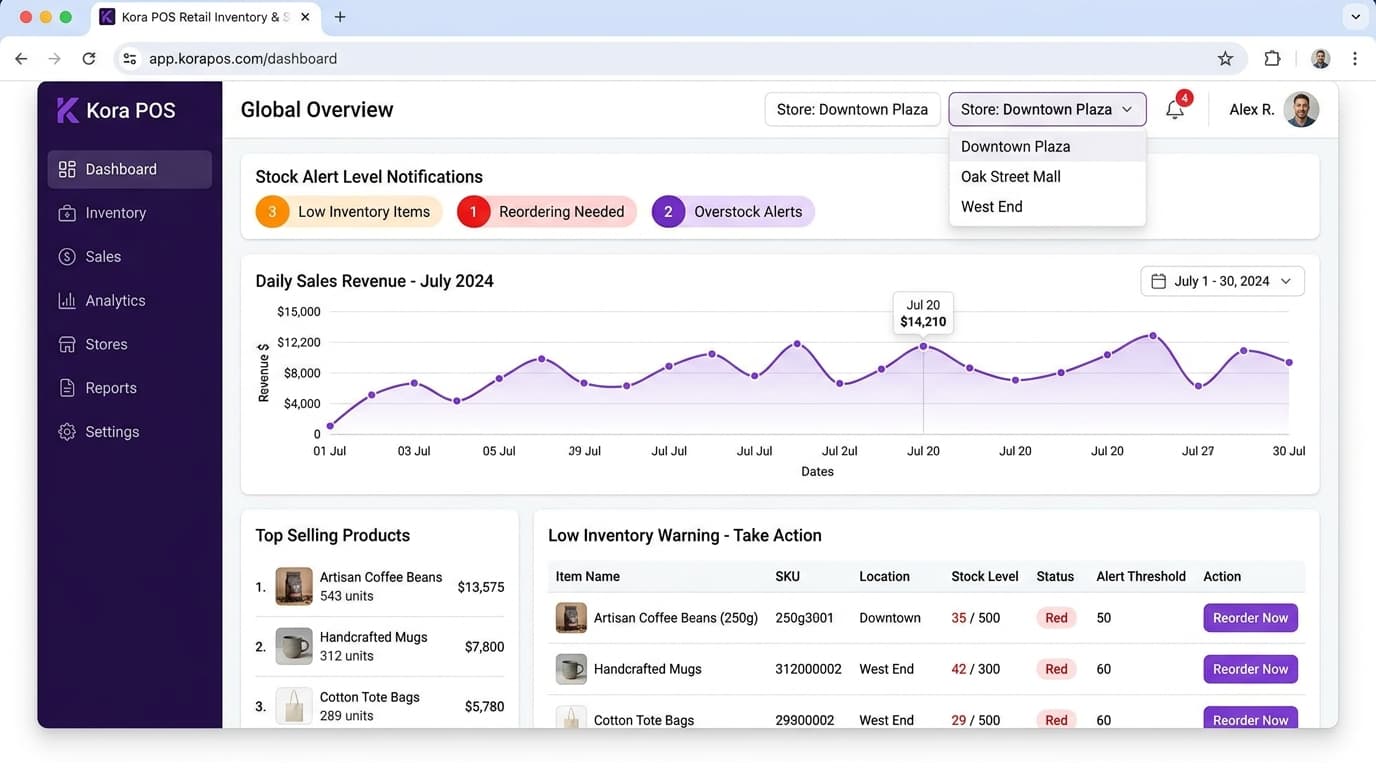Reorder Artisan Coffee Beans (250g) now
Screen dimensions: 1376x768
click(1250, 618)
